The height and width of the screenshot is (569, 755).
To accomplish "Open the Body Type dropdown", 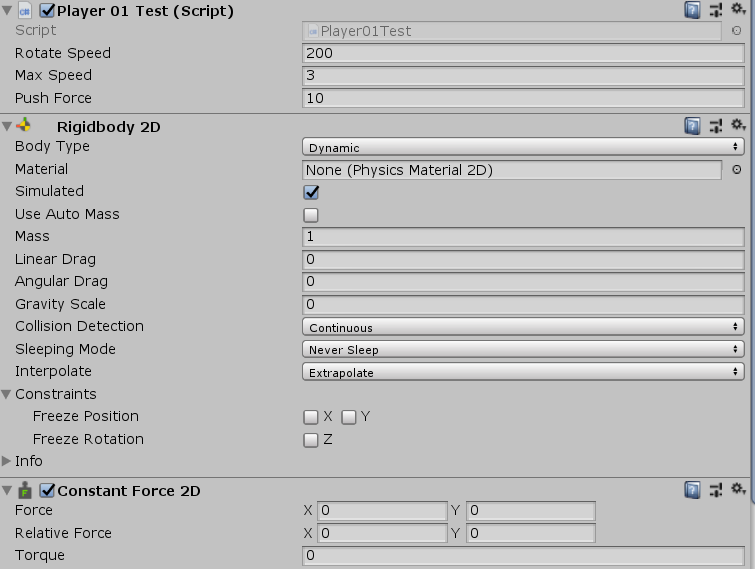I will 523,147.
